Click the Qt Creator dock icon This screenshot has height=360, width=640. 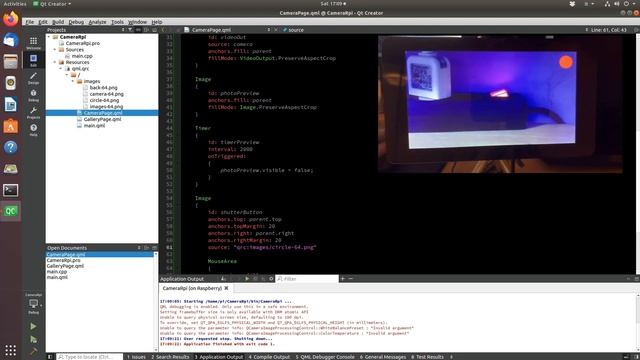point(11,211)
